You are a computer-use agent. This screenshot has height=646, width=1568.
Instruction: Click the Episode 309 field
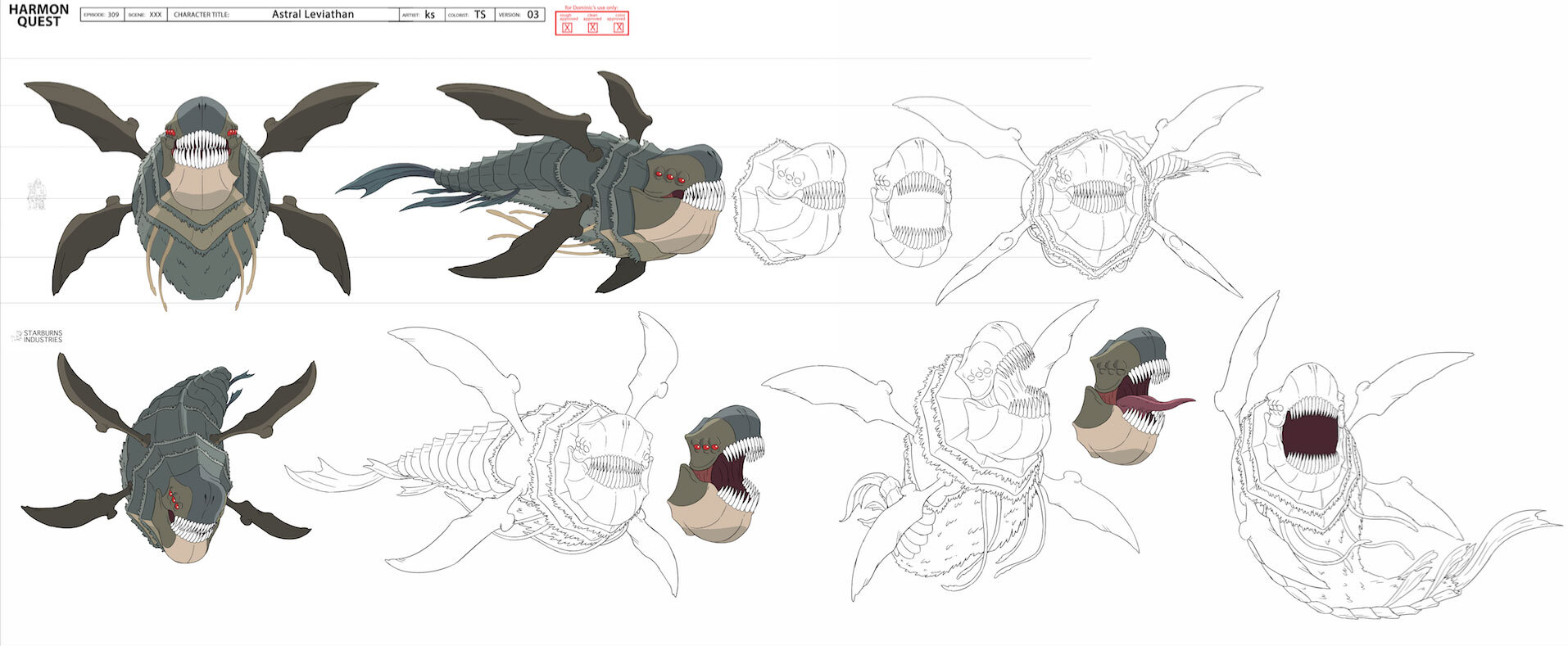coord(102,15)
